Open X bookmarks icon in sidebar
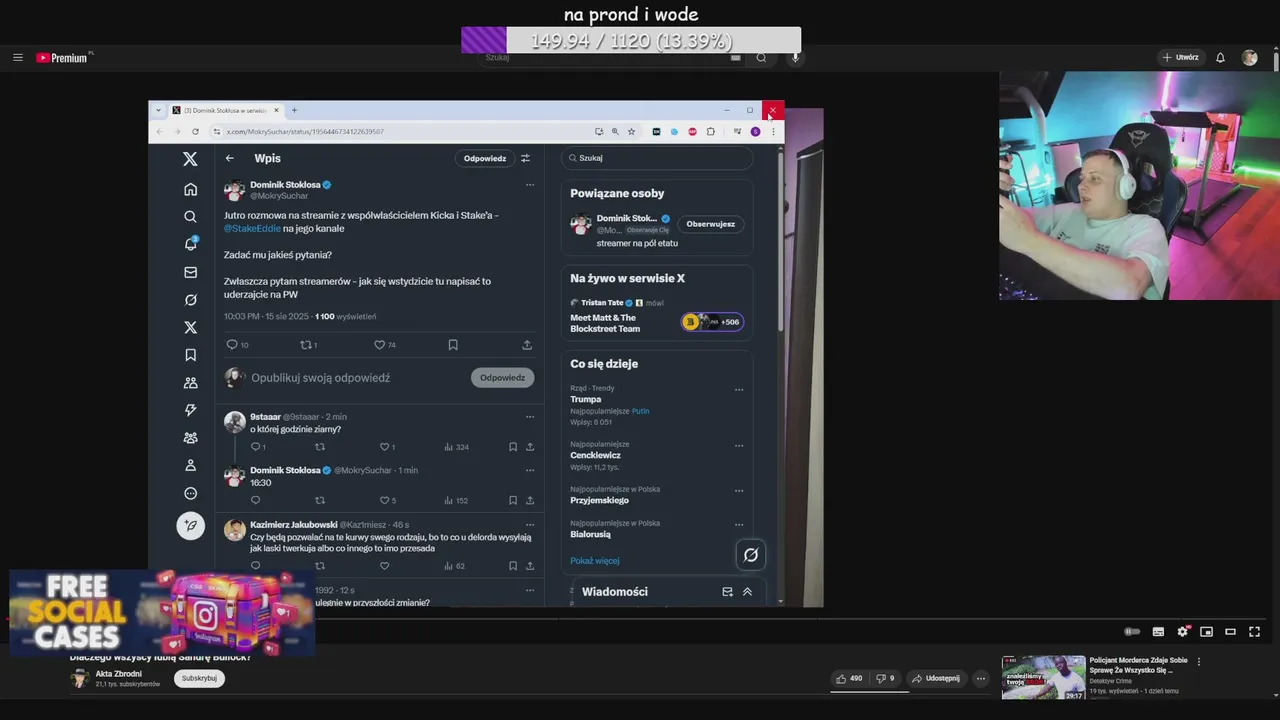This screenshot has height=720, width=1280. [x=190, y=355]
